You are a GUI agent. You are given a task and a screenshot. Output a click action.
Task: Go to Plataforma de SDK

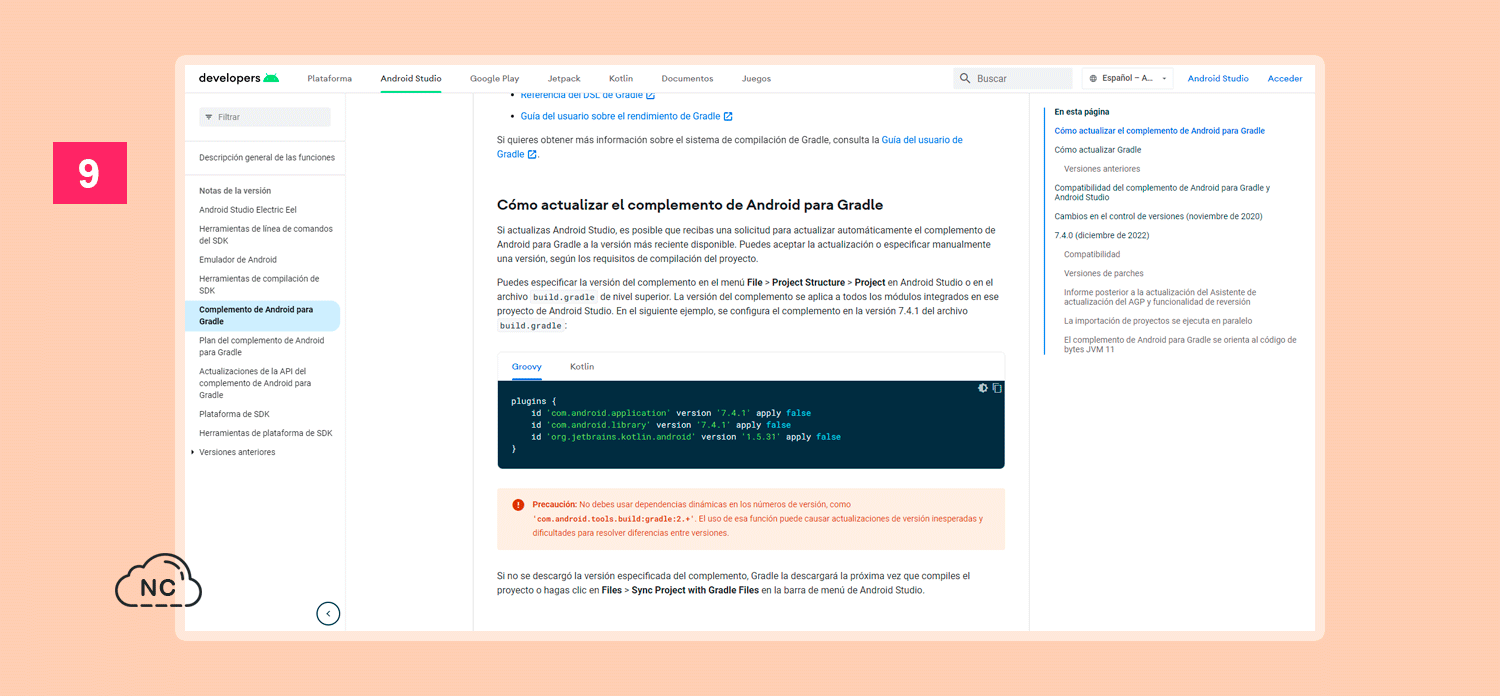tap(234, 414)
